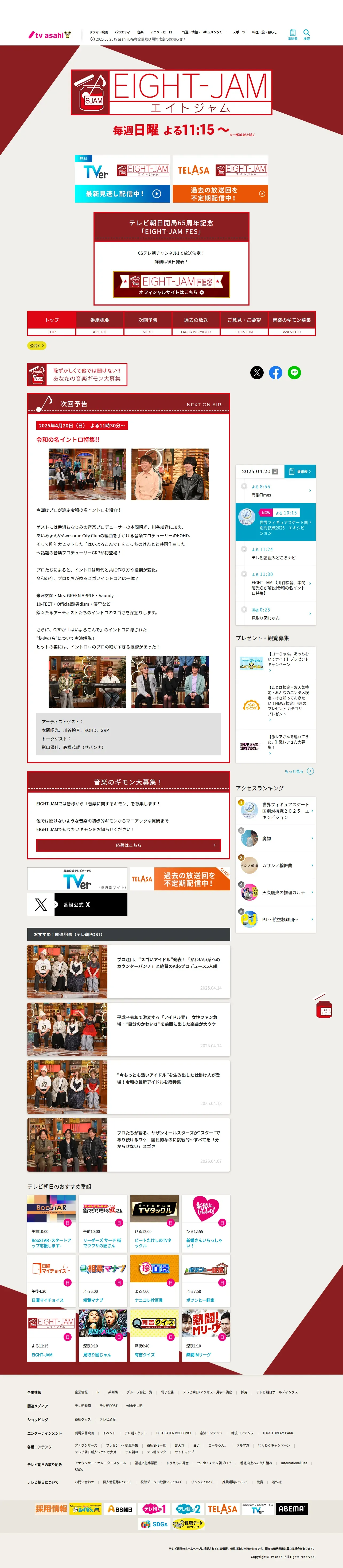Open ranking item 魔物
This screenshot has height=1568, width=343.
[275, 838]
